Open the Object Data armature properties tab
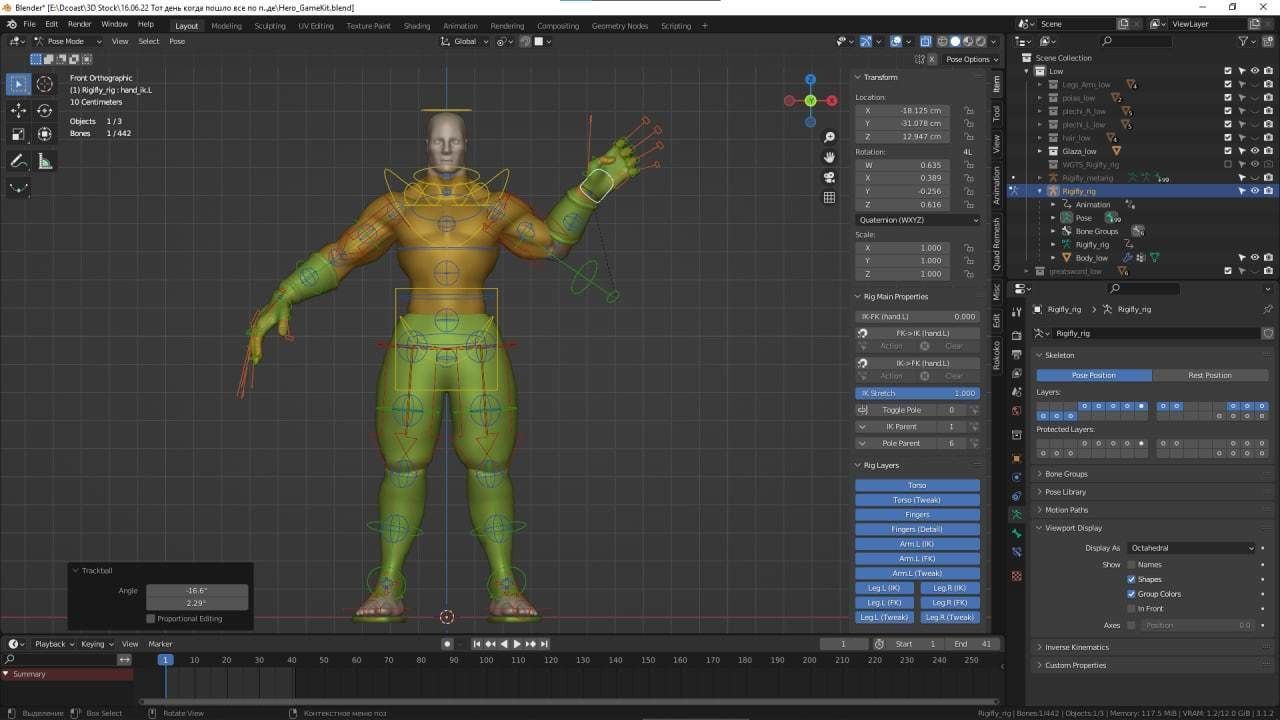The image size is (1280, 720). 1016,513
